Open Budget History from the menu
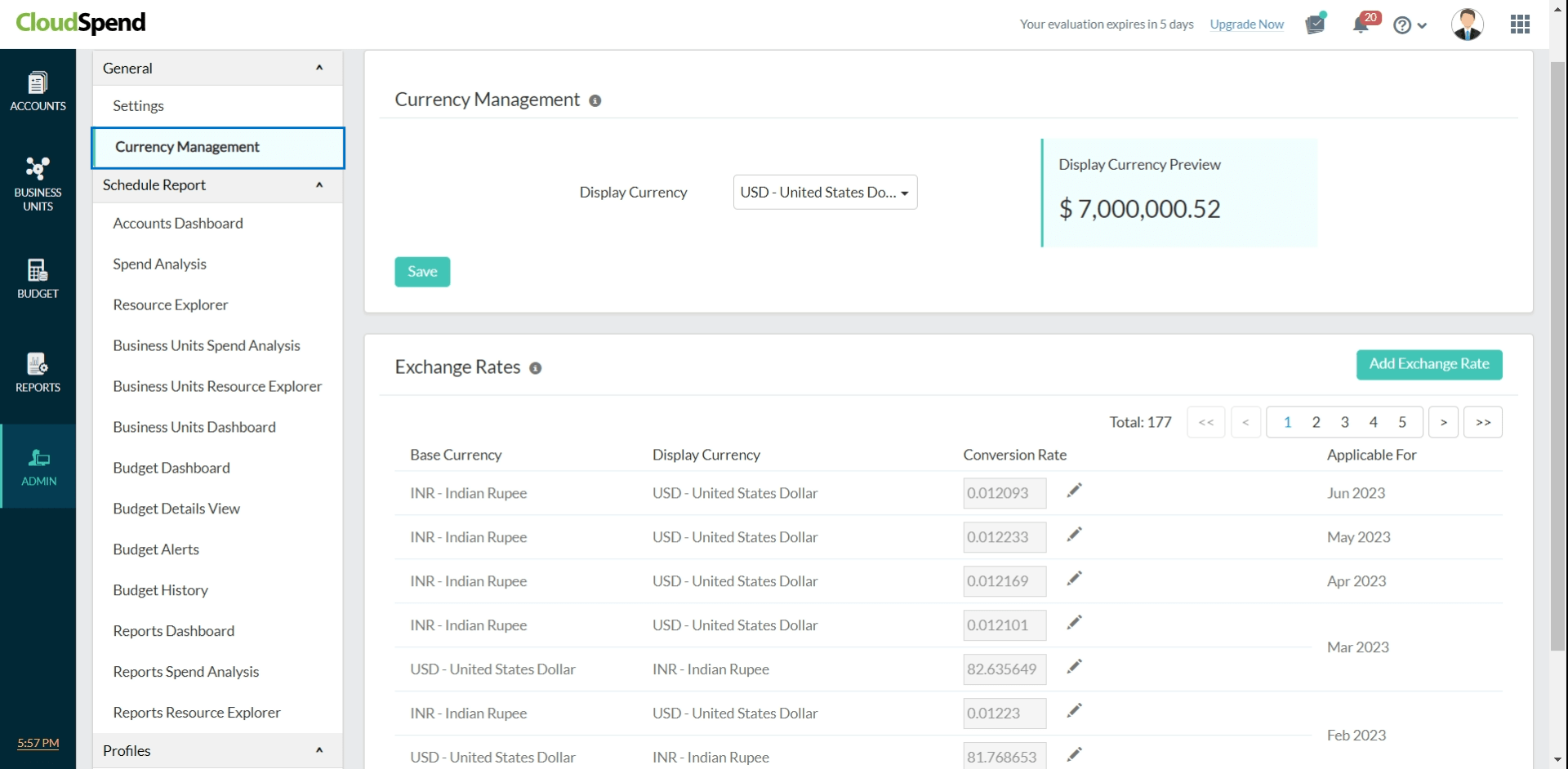Image resolution: width=1568 pixels, height=769 pixels. [160, 589]
